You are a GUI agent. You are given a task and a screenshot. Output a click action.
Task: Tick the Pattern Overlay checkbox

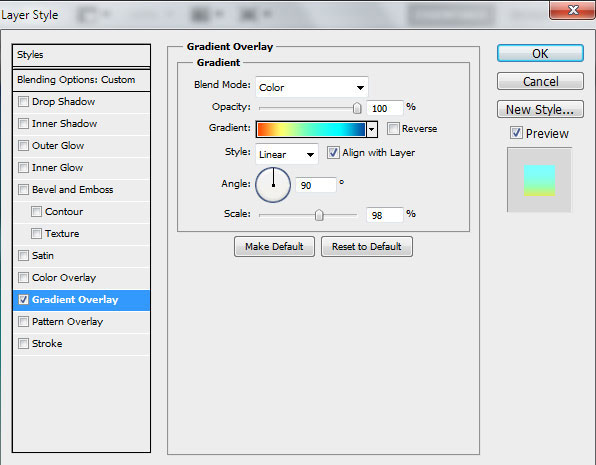(24, 322)
